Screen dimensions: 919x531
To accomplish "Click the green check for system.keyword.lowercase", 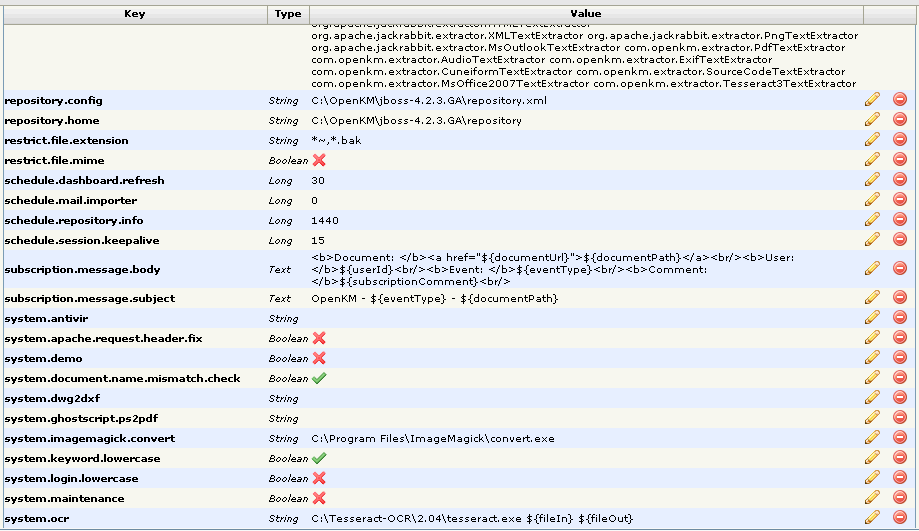I will pyautogui.click(x=319, y=458).
